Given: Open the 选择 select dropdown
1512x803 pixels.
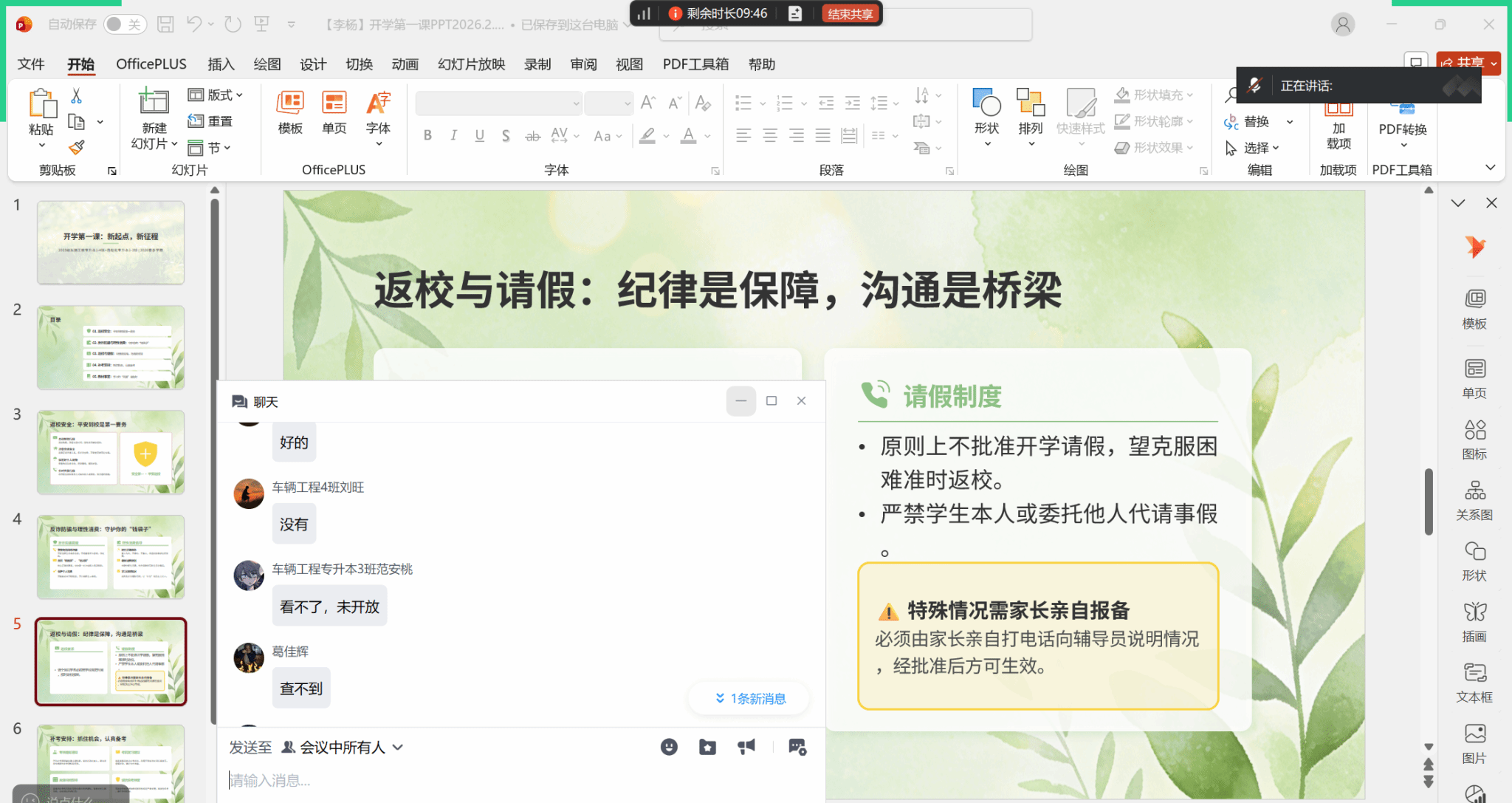Looking at the screenshot, I should point(1253,148).
